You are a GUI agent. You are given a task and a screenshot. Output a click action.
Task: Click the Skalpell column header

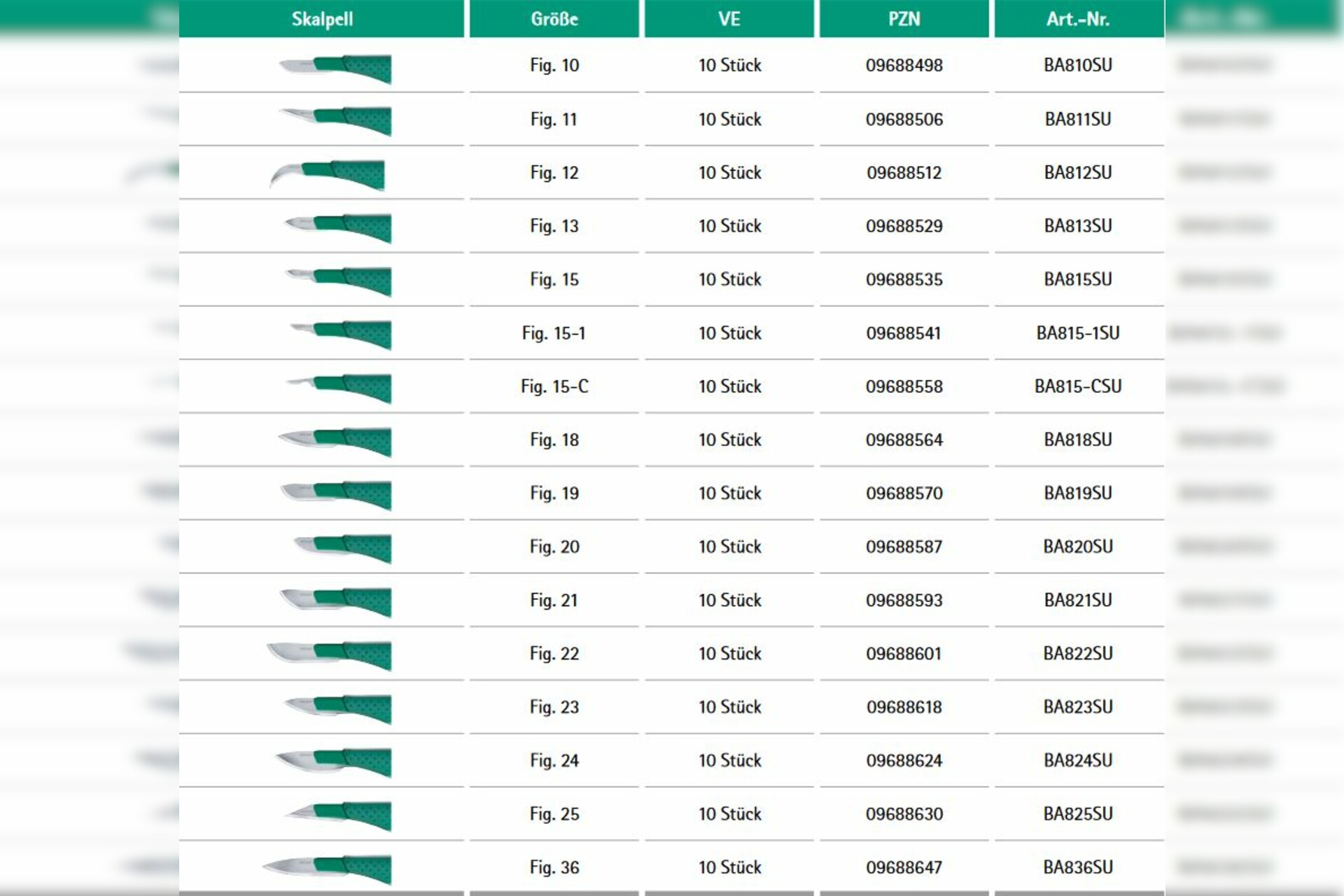coord(322,19)
